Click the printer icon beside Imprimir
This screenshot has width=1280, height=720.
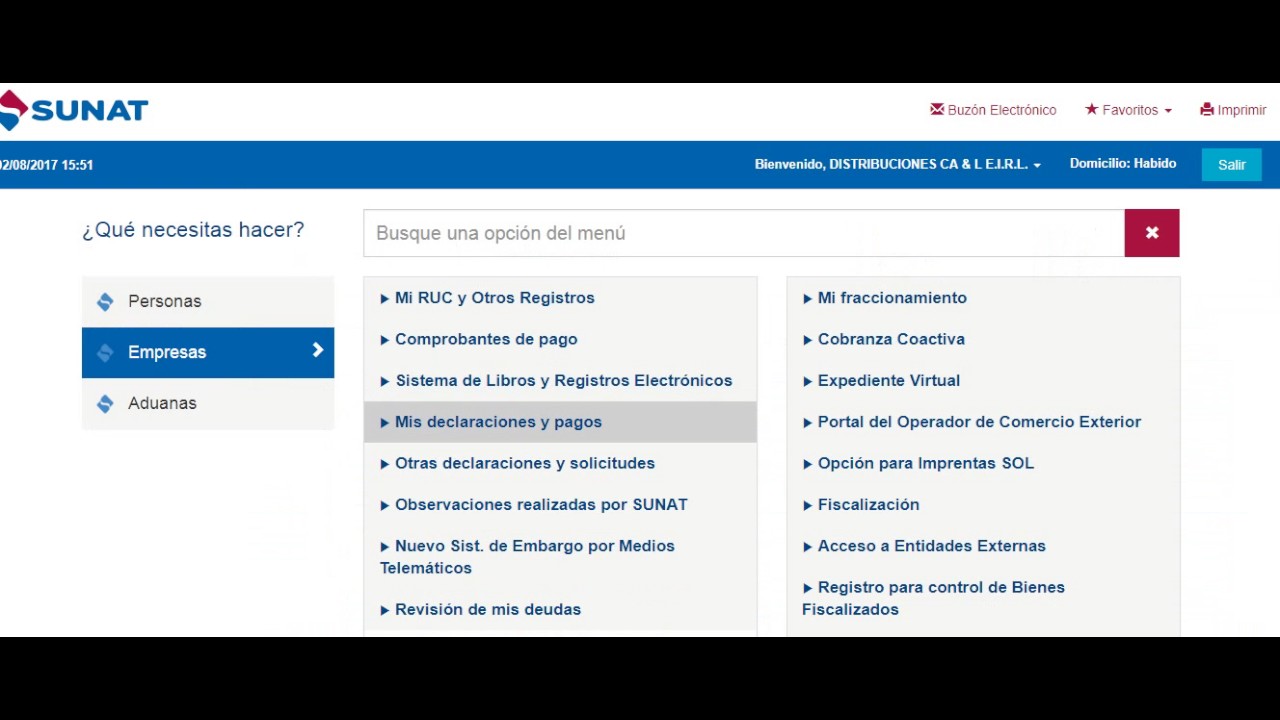pyautogui.click(x=1207, y=109)
